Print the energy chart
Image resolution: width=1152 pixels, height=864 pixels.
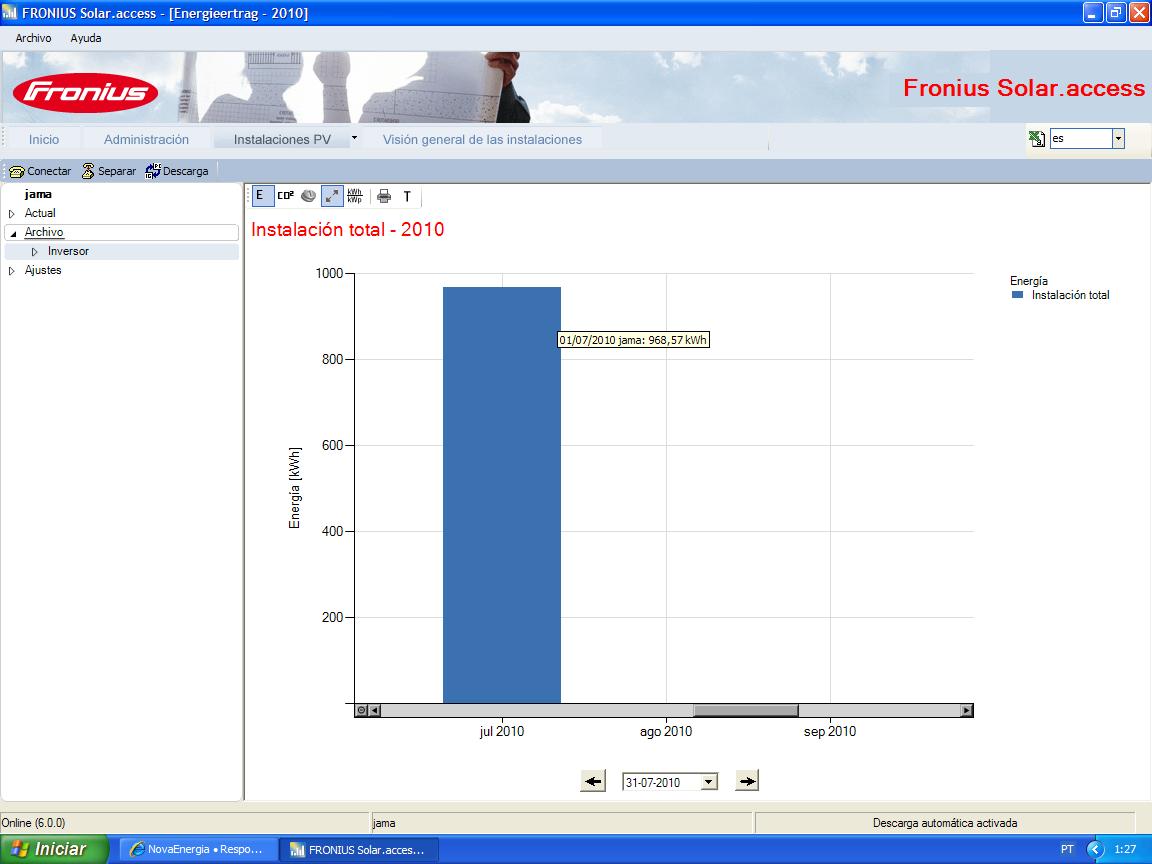pos(384,196)
